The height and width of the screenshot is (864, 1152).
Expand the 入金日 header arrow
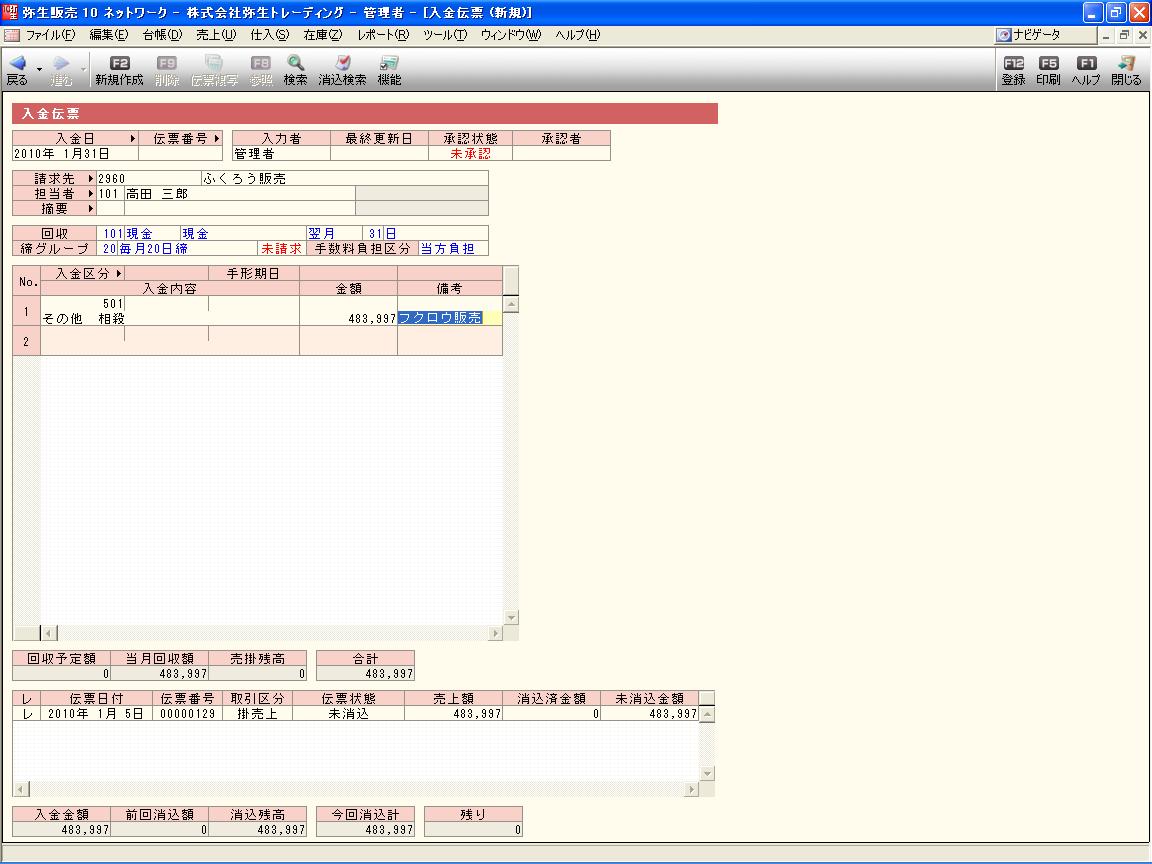pyautogui.click(x=133, y=138)
